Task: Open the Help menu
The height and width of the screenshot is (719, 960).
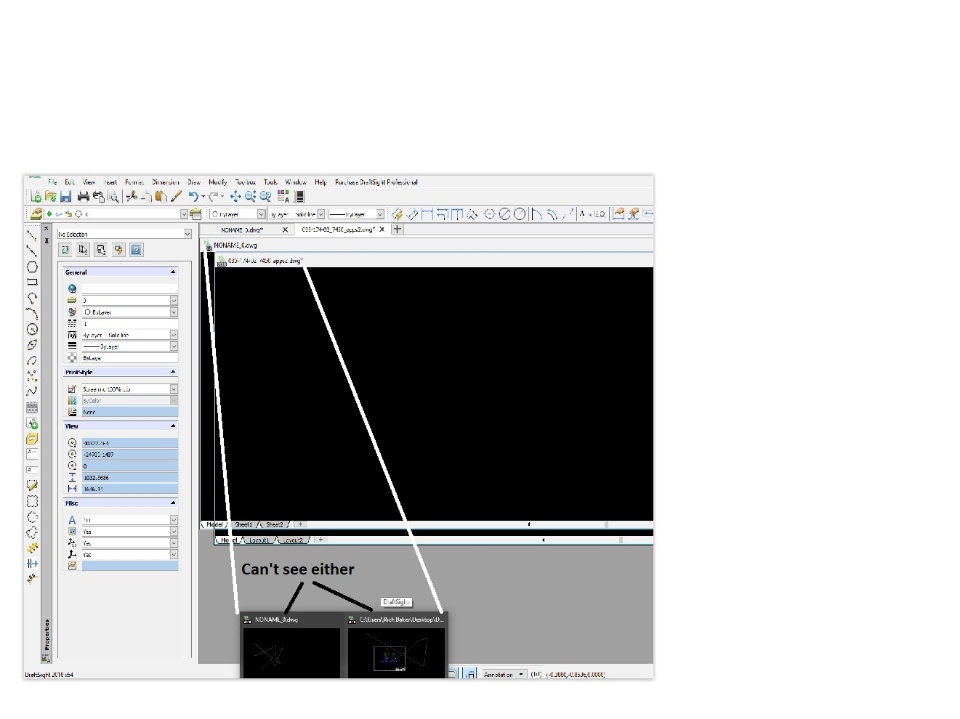Action: 320,182
